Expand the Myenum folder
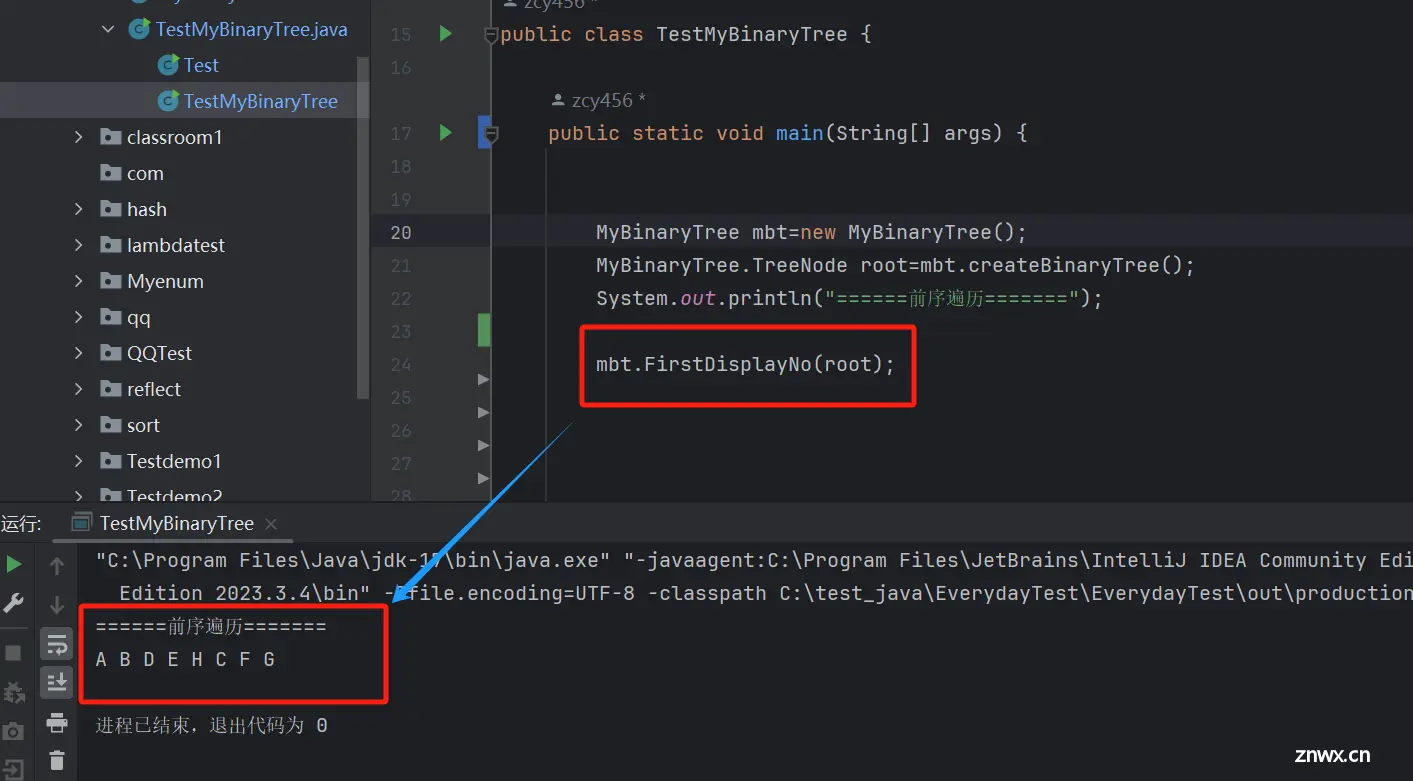The height and width of the screenshot is (781, 1413). [79, 281]
